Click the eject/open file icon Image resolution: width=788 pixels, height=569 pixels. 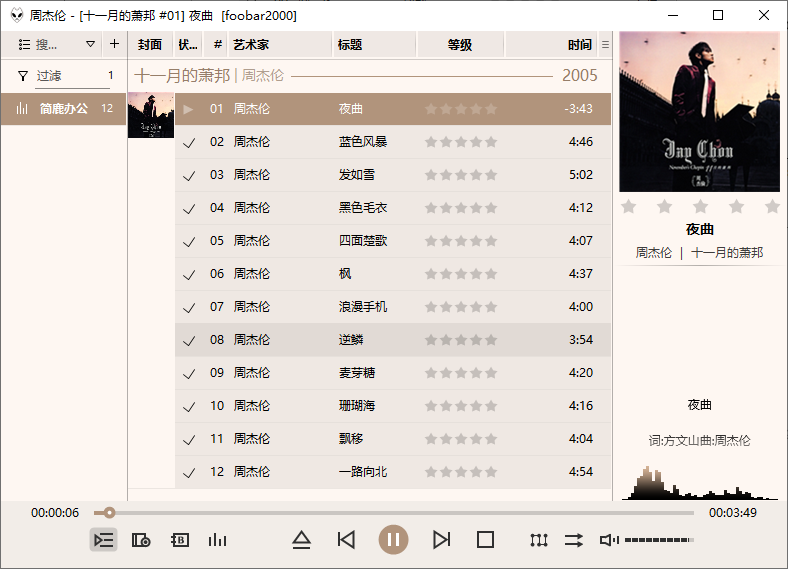tap(302, 540)
